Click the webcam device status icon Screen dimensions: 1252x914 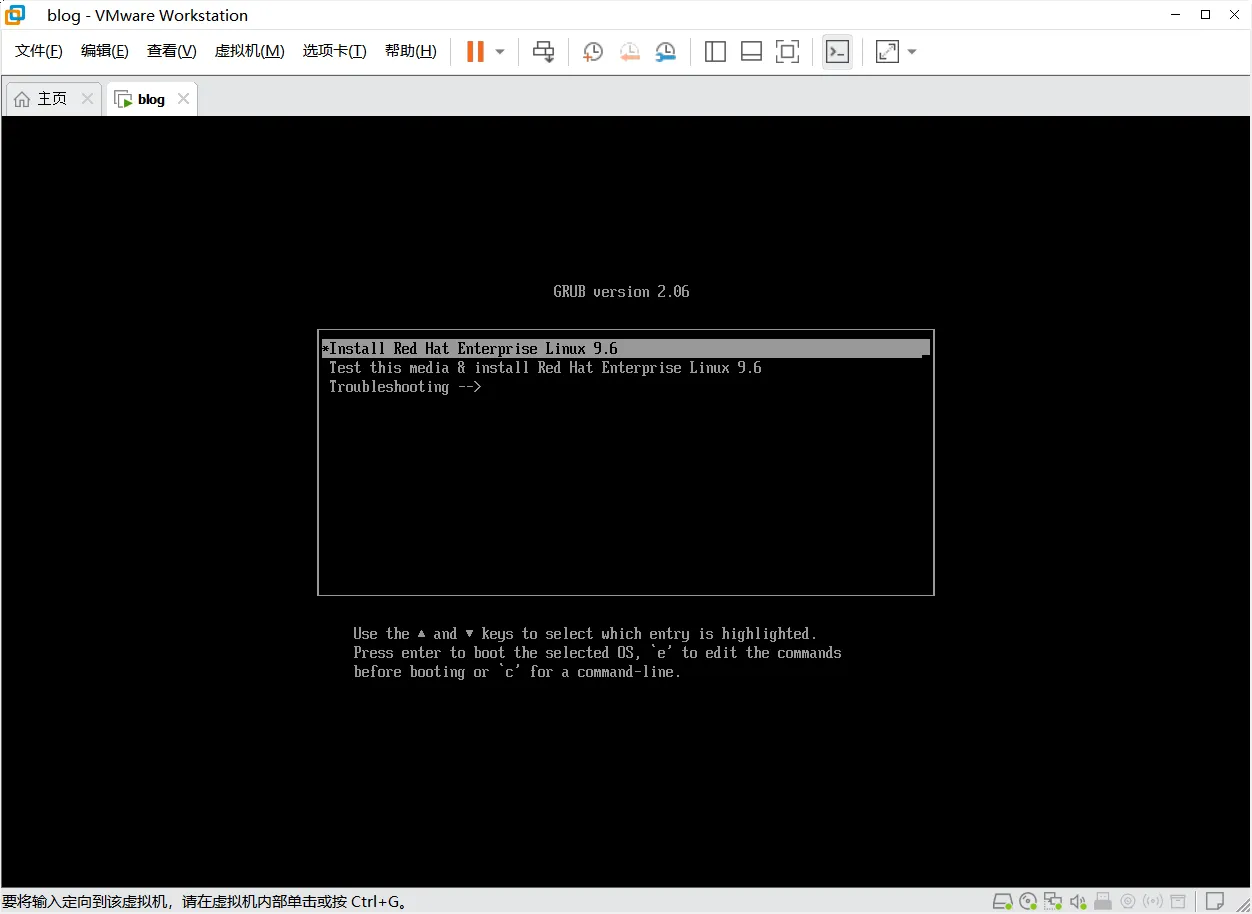click(x=1128, y=902)
